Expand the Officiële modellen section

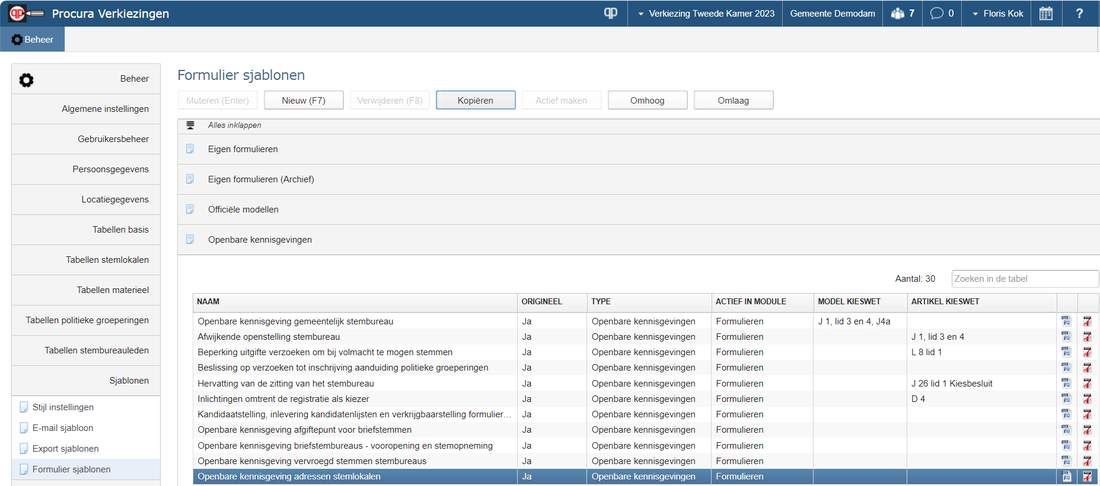point(638,210)
